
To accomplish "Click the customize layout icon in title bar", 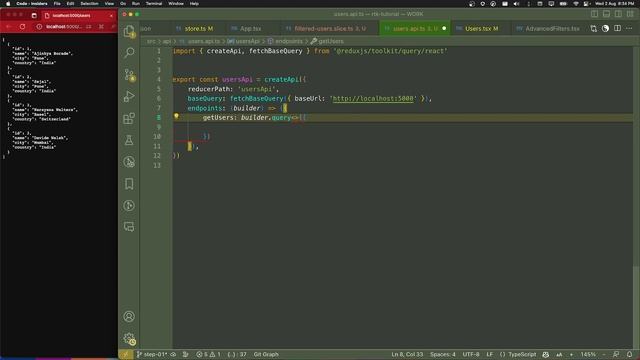I will pos(630,14).
